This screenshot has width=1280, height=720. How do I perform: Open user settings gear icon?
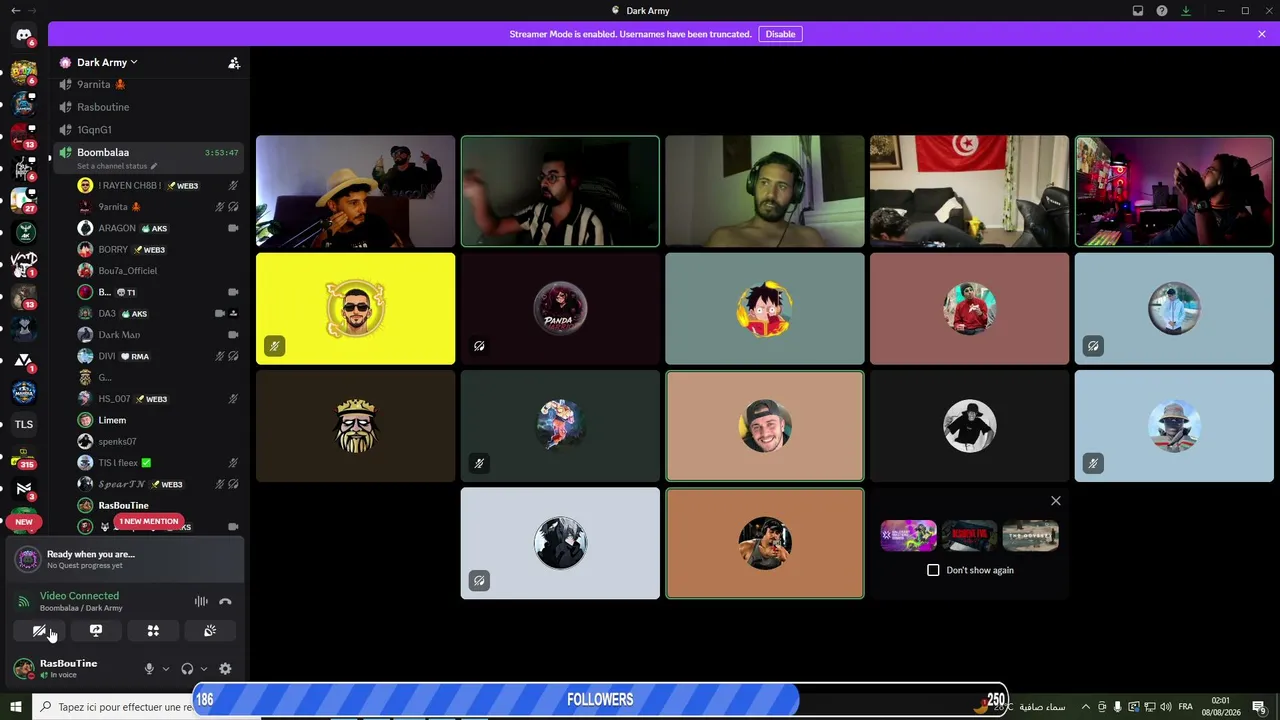225,669
